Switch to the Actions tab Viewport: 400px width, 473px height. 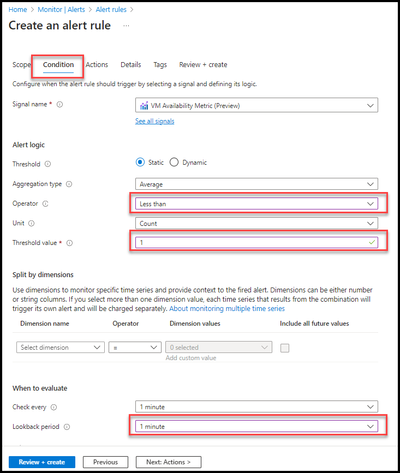point(97,65)
